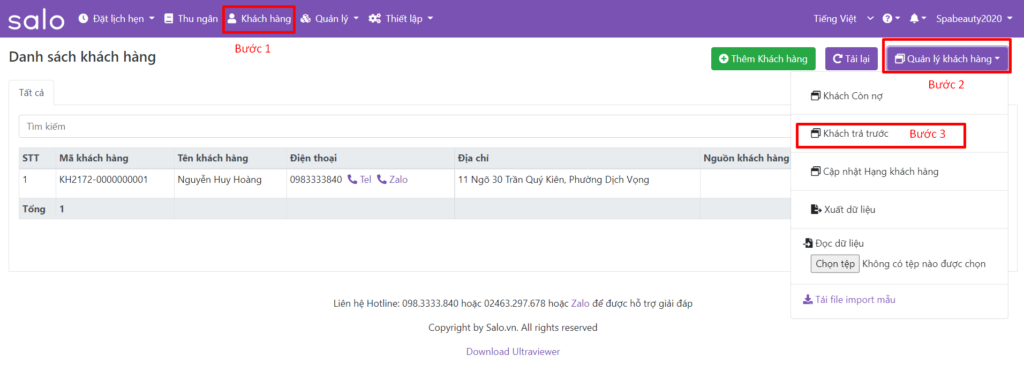Click the Đọc dữ liệu import icon
This screenshot has height=378, width=1024.
[808, 243]
